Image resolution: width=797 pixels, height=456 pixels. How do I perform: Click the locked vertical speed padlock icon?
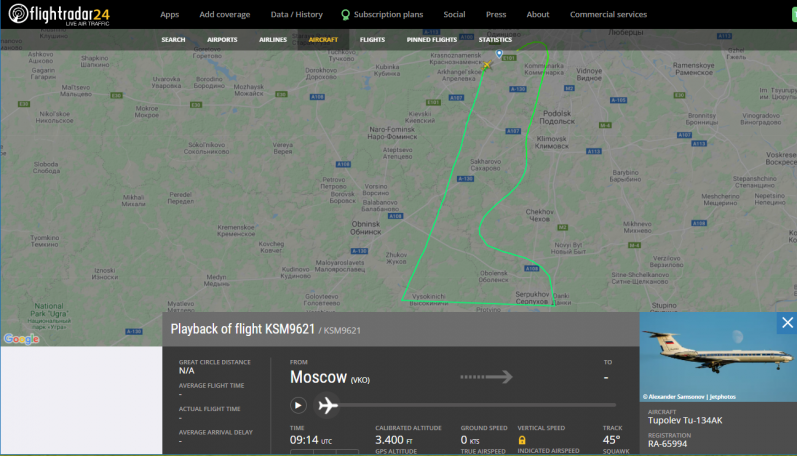pyautogui.click(x=521, y=439)
